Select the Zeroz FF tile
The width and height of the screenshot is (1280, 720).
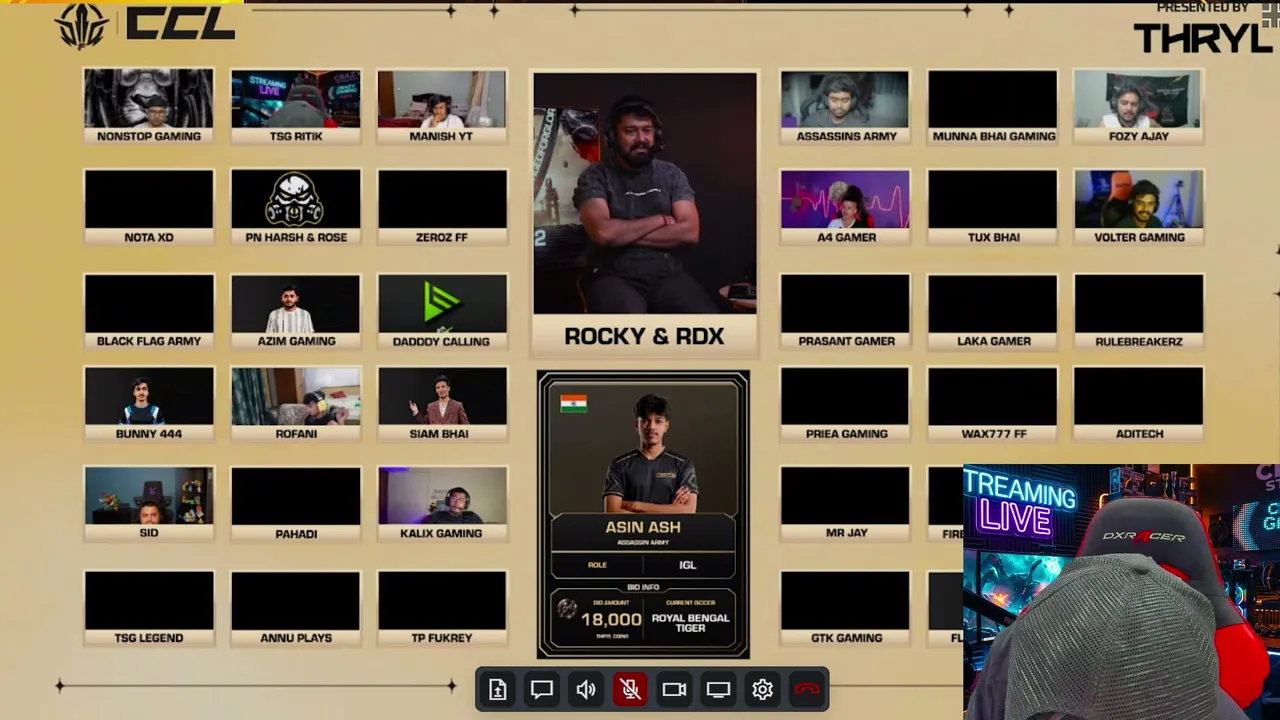click(442, 207)
